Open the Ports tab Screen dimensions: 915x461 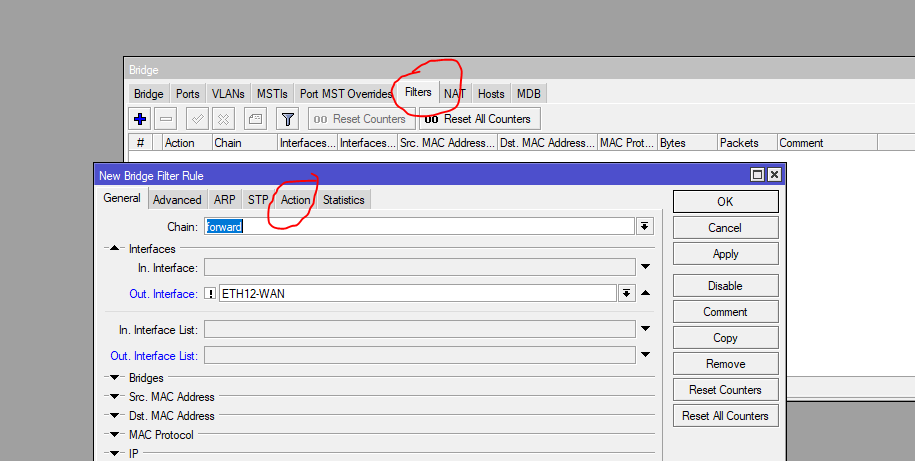tap(188, 93)
